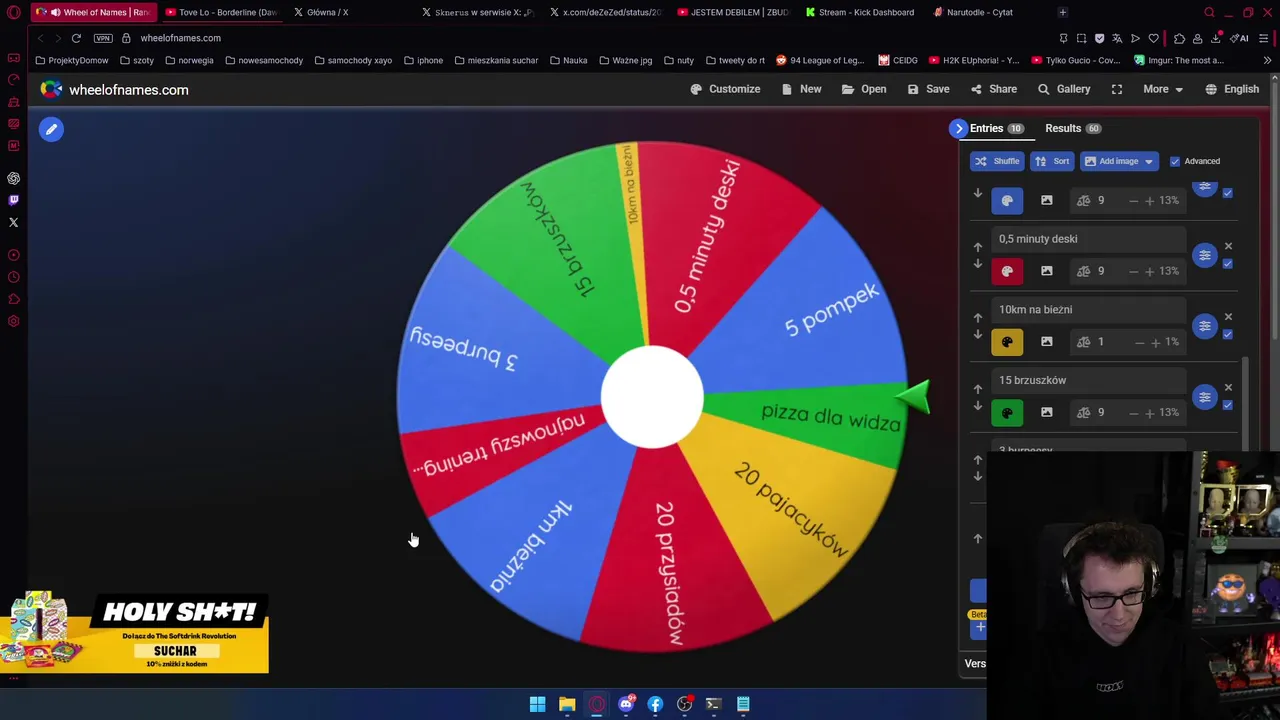1280x720 pixels.
Task: Decrease the weight of 10km na bieżni
Action: tap(1139, 342)
